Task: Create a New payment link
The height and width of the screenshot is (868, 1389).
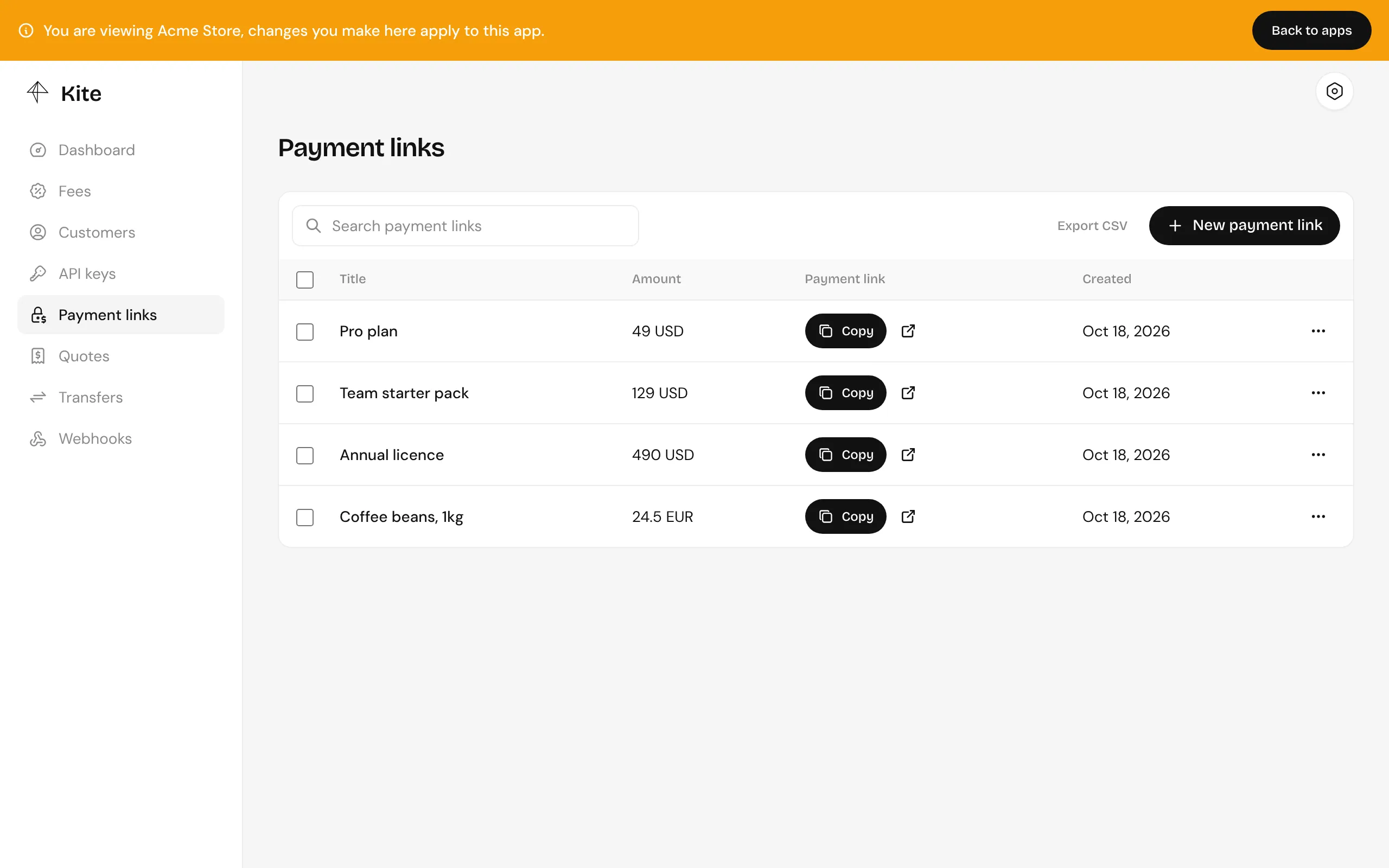Action: point(1244,226)
